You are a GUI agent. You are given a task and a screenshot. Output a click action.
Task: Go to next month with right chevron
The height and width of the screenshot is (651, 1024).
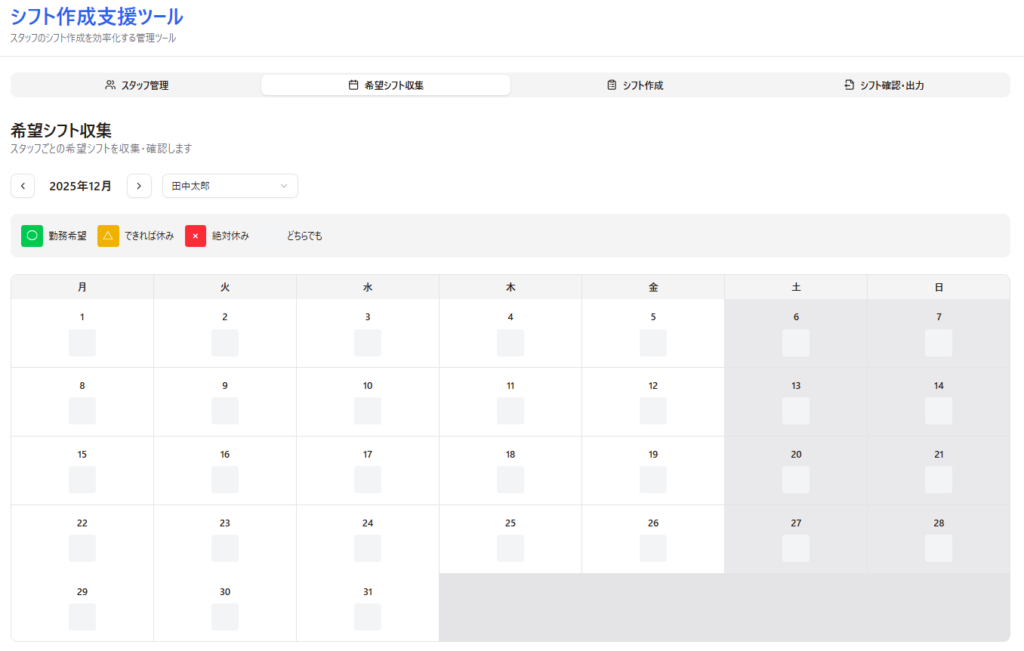[139, 186]
